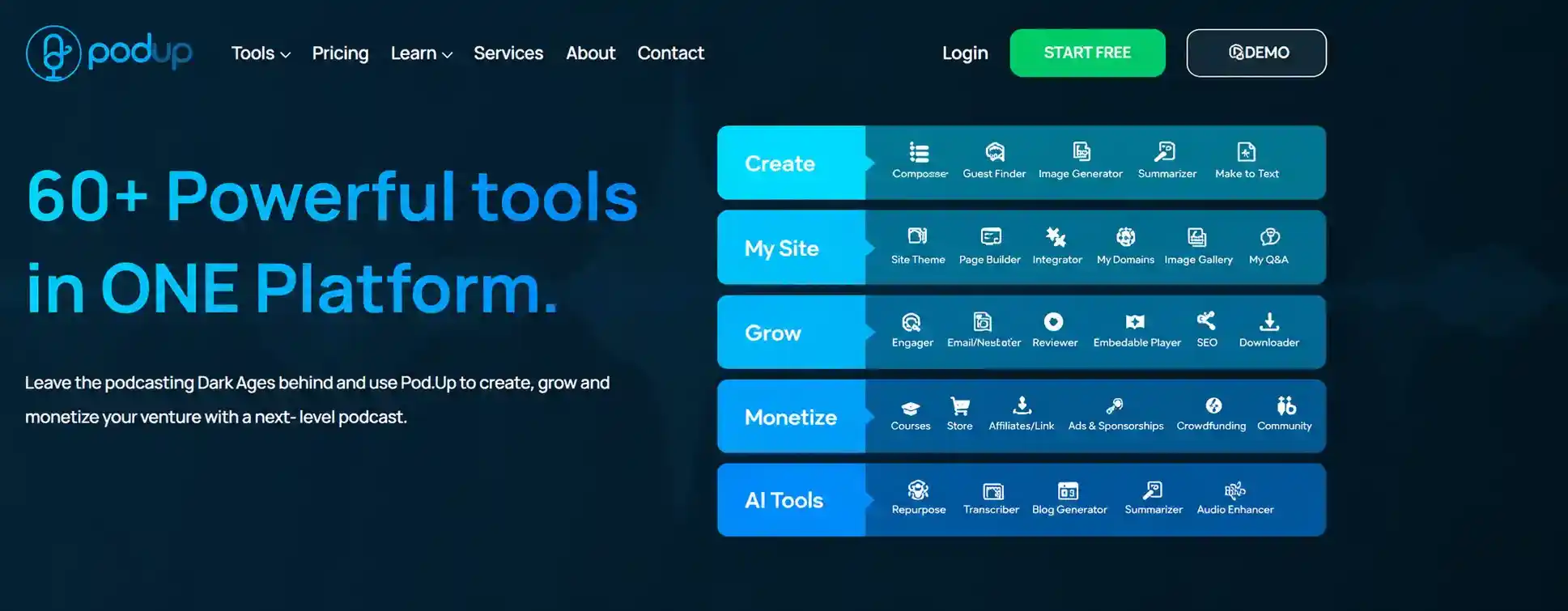
Task: Select the Image Generator icon
Action: point(1081,152)
